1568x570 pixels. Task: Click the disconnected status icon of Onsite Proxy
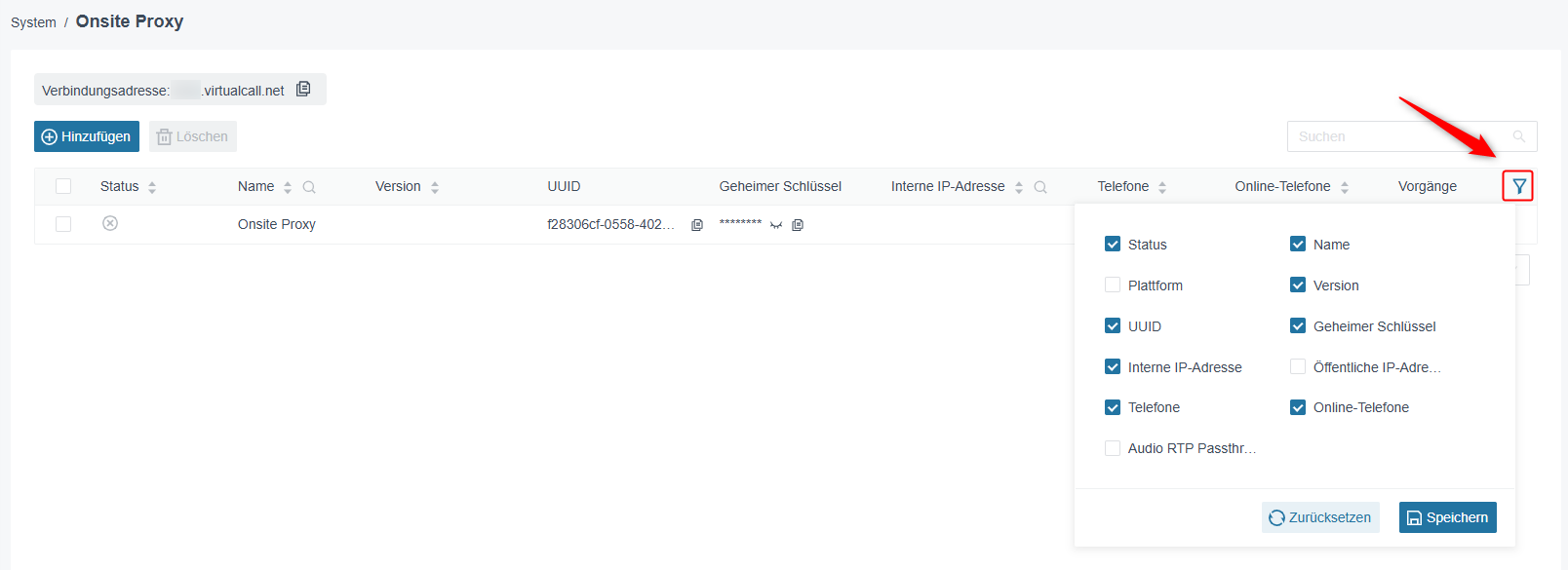pyautogui.click(x=110, y=223)
